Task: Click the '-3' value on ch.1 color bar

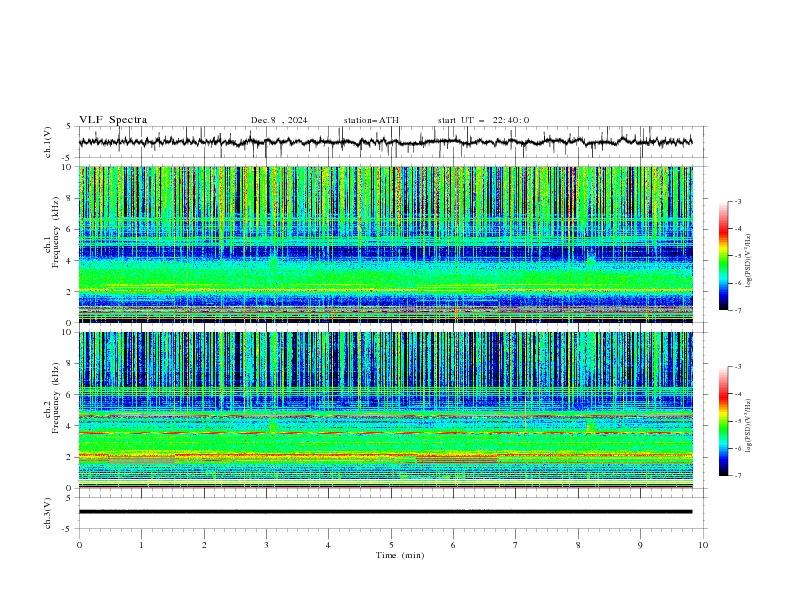Action: [x=738, y=201]
